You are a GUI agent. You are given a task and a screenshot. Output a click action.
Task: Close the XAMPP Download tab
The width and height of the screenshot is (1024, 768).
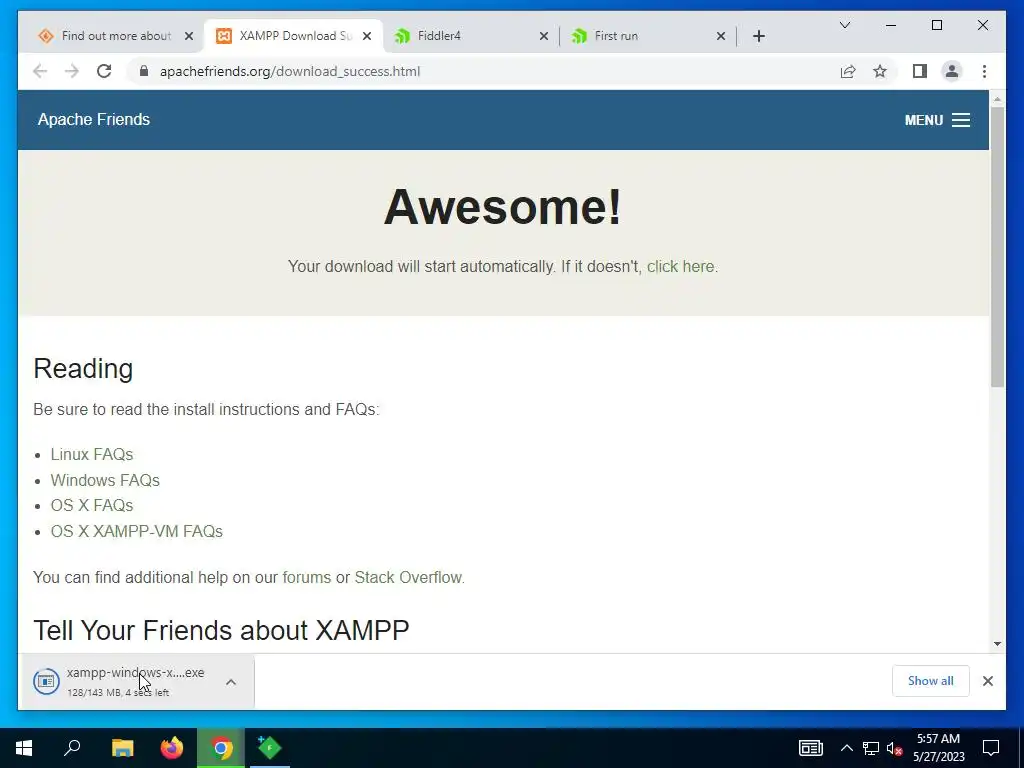(367, 36)
